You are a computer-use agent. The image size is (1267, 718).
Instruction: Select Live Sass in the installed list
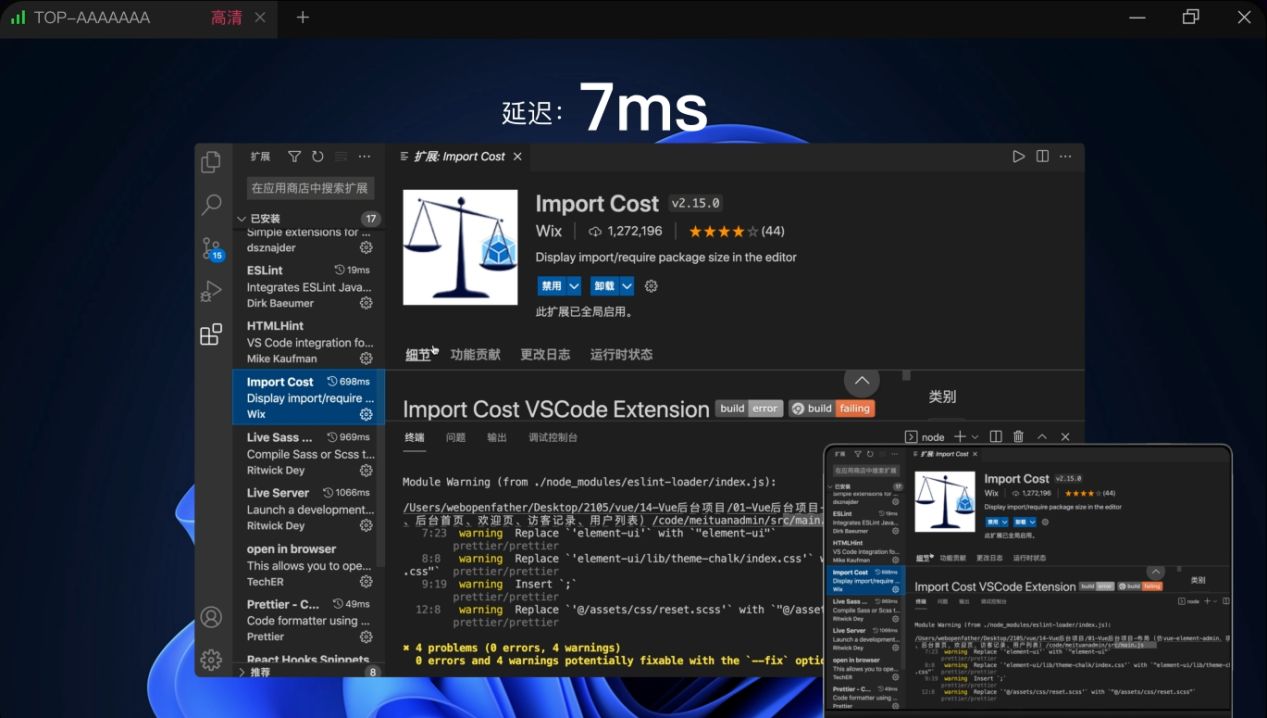coord(309,453)
